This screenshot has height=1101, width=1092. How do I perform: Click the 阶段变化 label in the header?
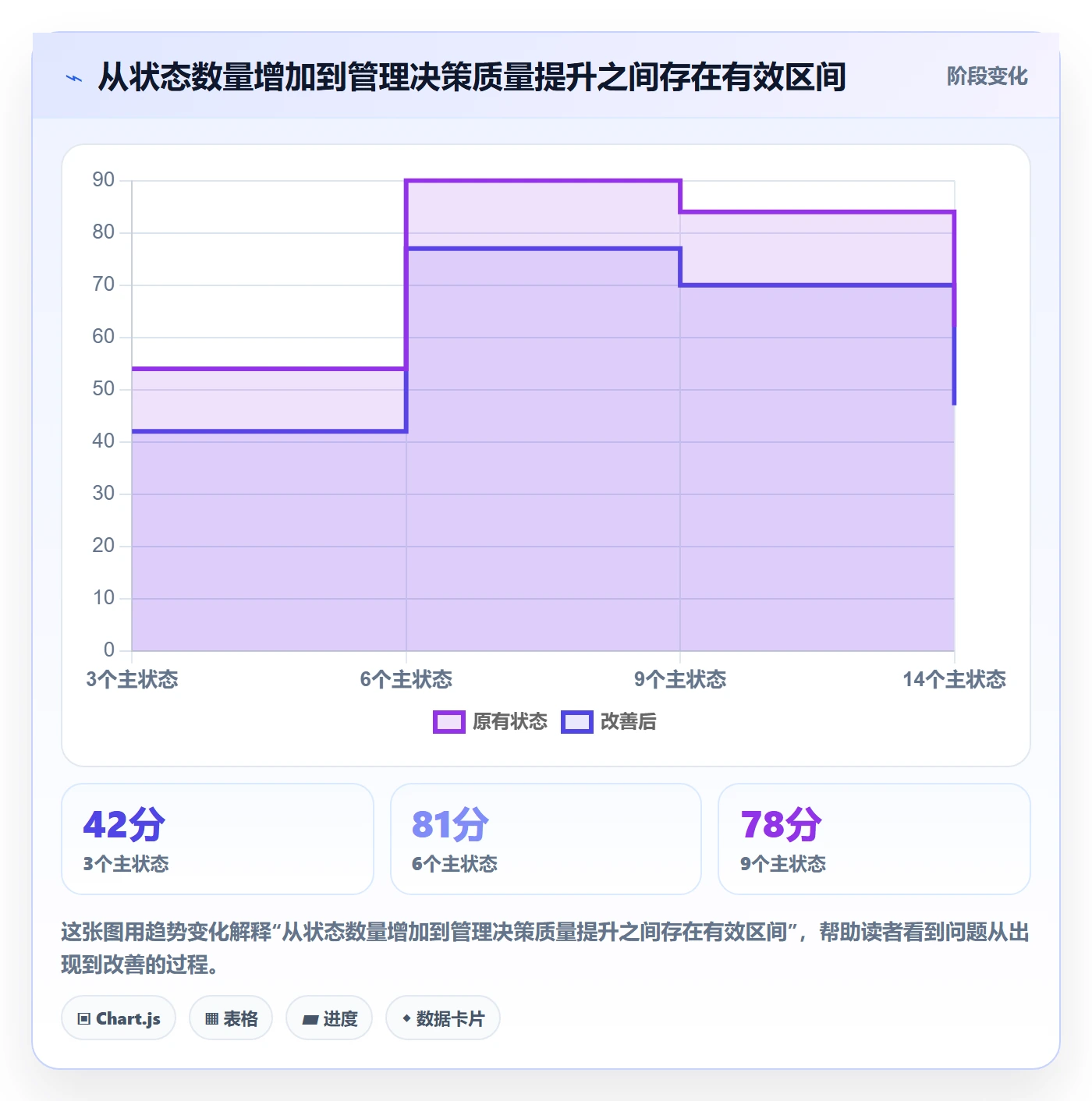click(987, 76)
